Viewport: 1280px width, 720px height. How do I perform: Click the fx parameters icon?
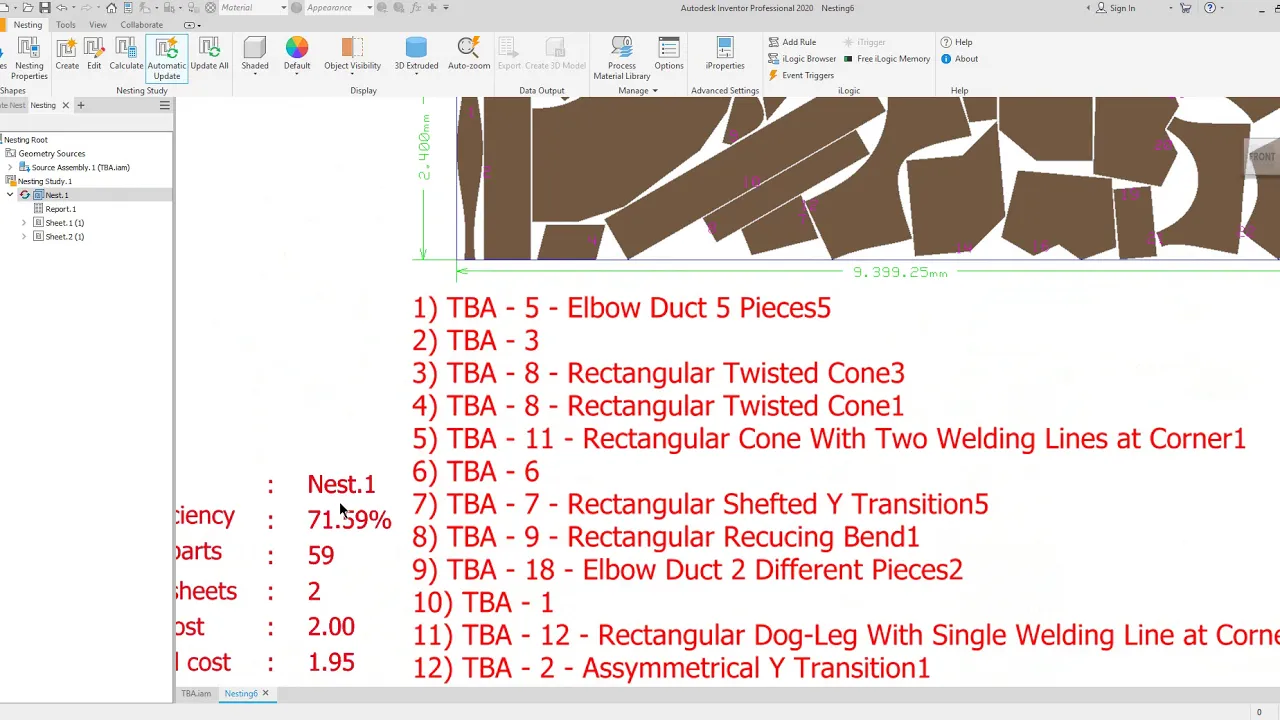pos(414,8)
